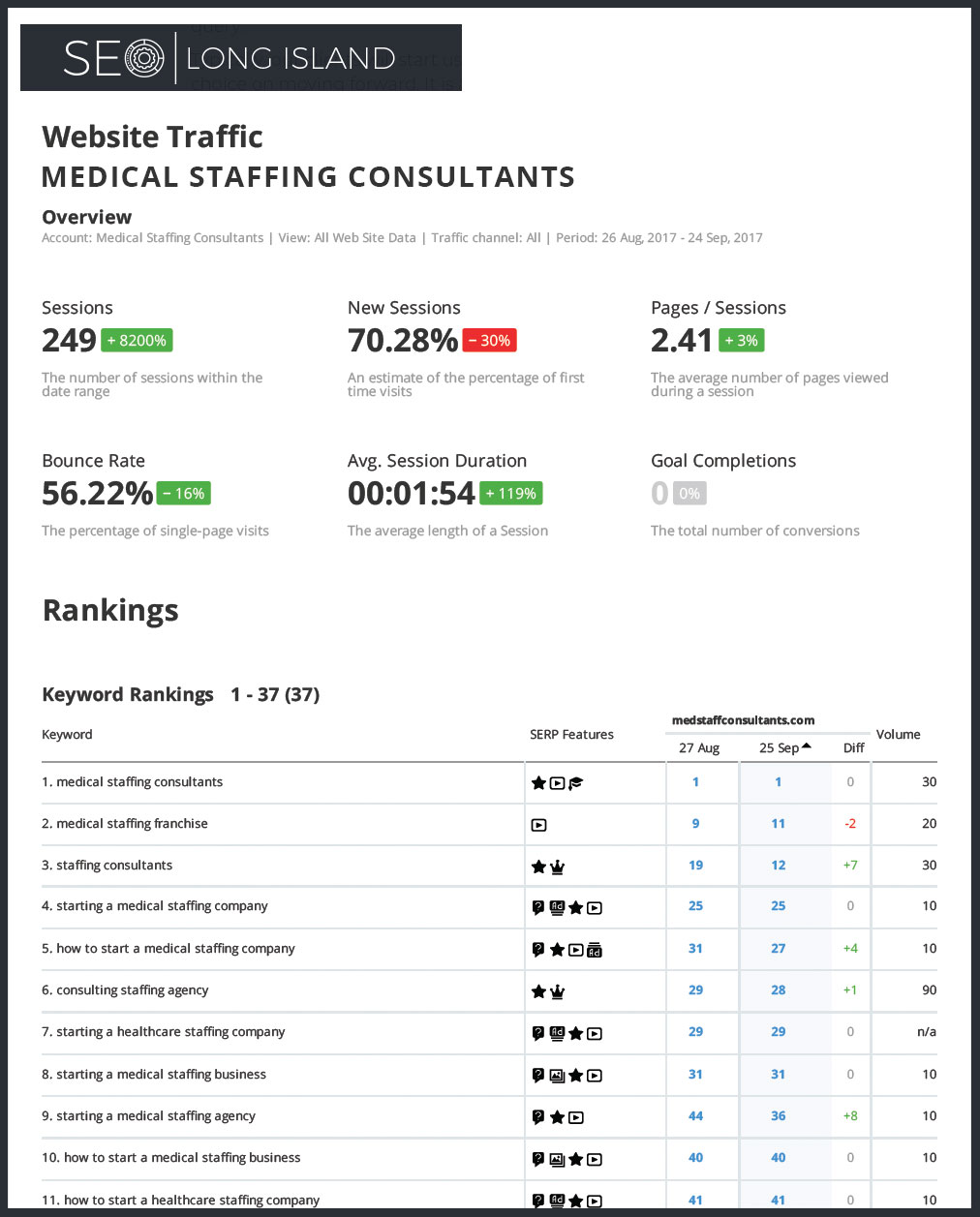This screenshot has height=1217, width=980.
Task: Click the star icon for starting a medical staffing agency
Action: point(557,1117)
